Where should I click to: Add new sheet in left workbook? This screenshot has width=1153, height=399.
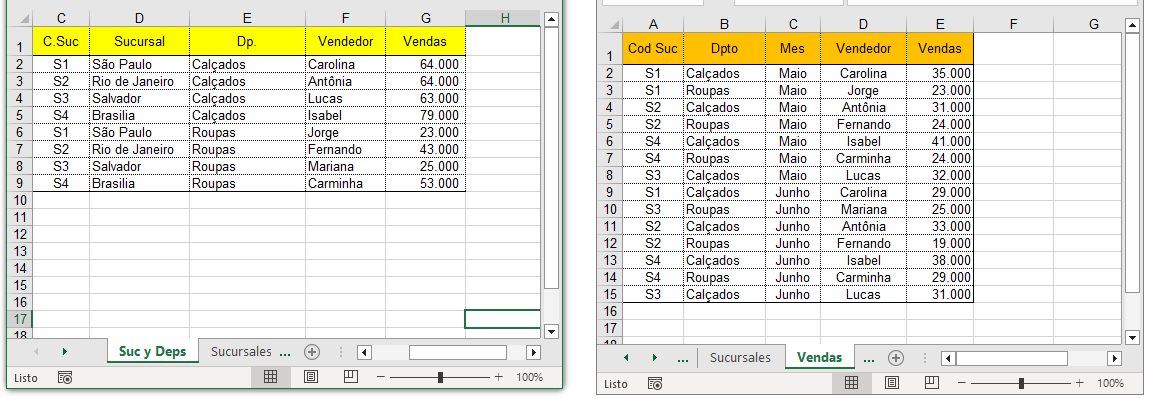coord(312,352)
